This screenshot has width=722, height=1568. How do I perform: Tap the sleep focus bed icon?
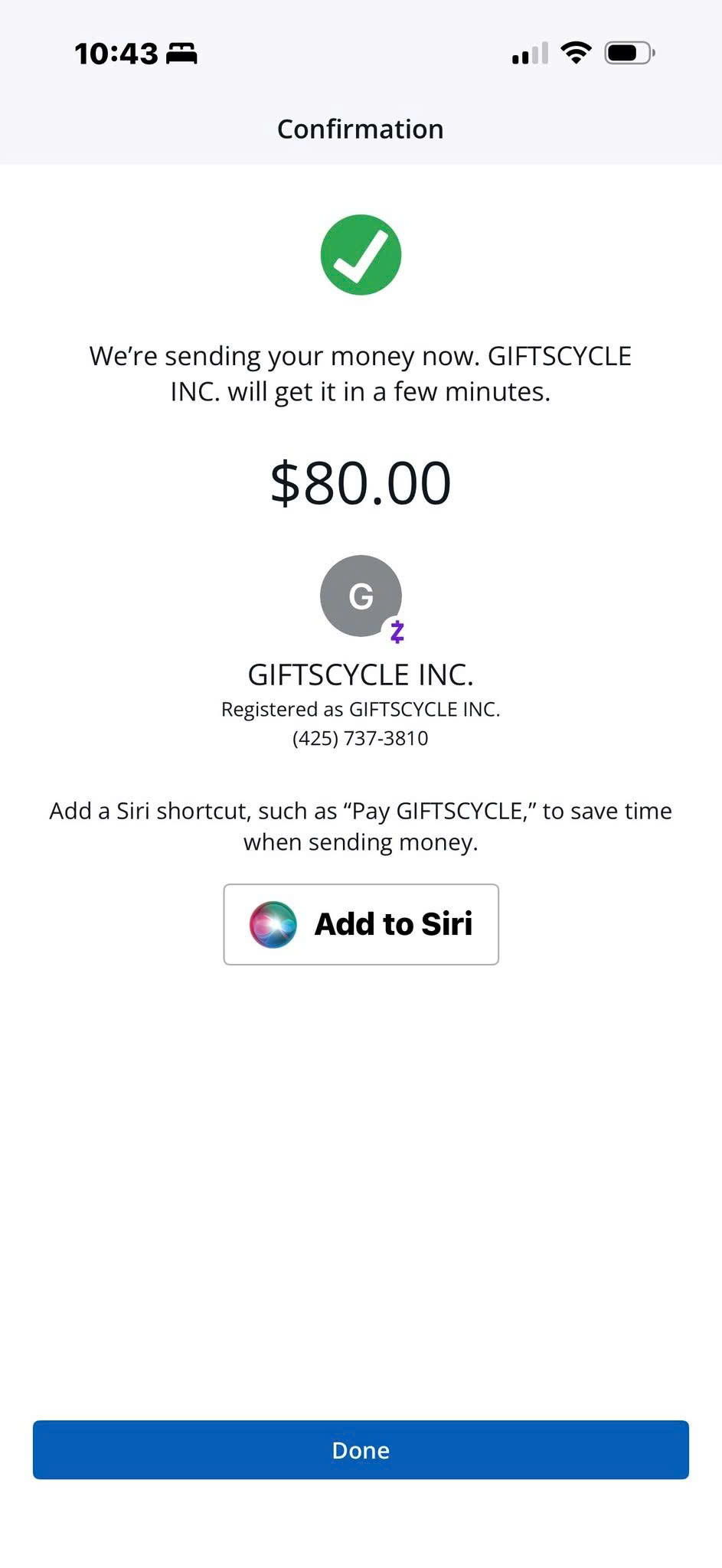pos(181,54)
